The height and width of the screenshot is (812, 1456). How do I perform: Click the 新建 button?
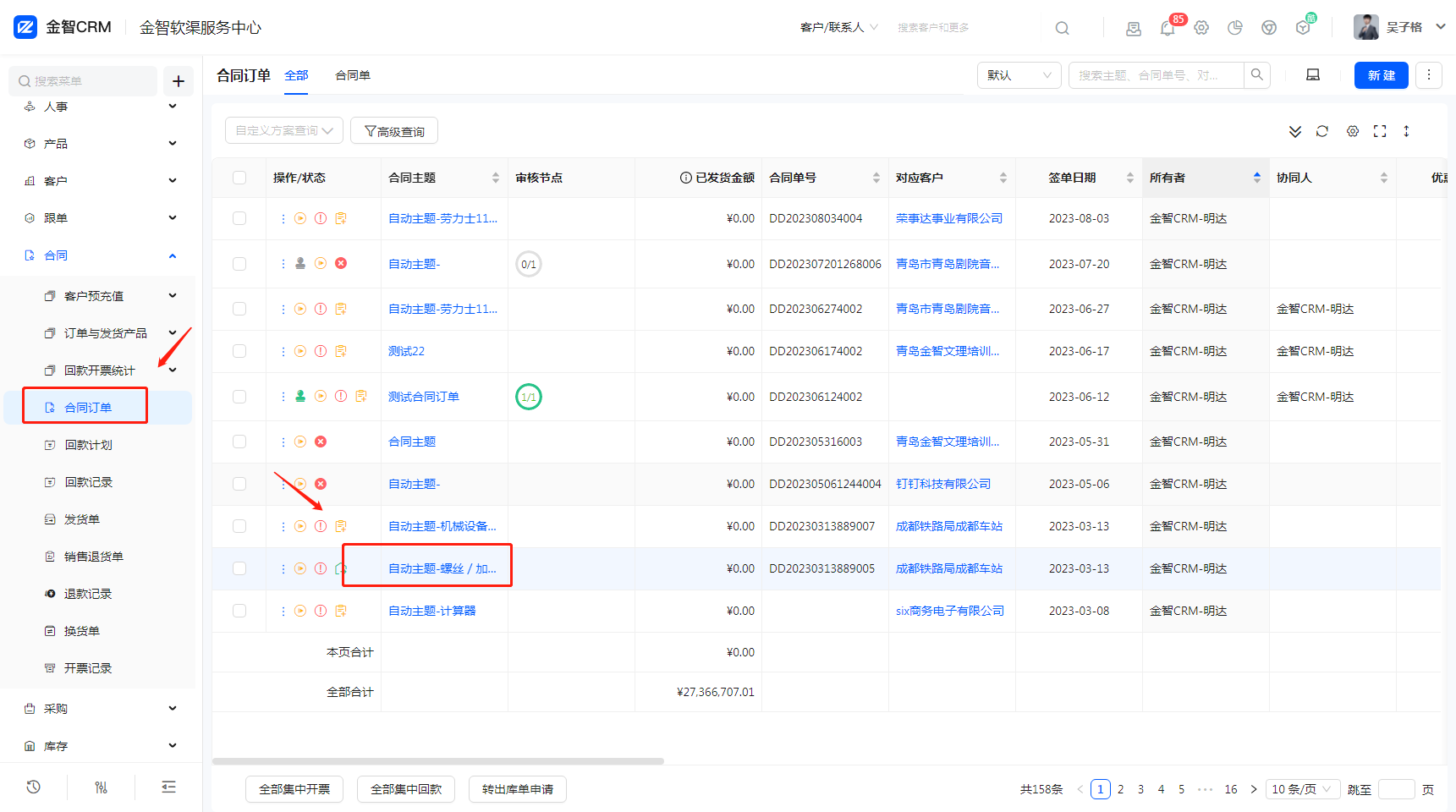(x=1382, y=75)
